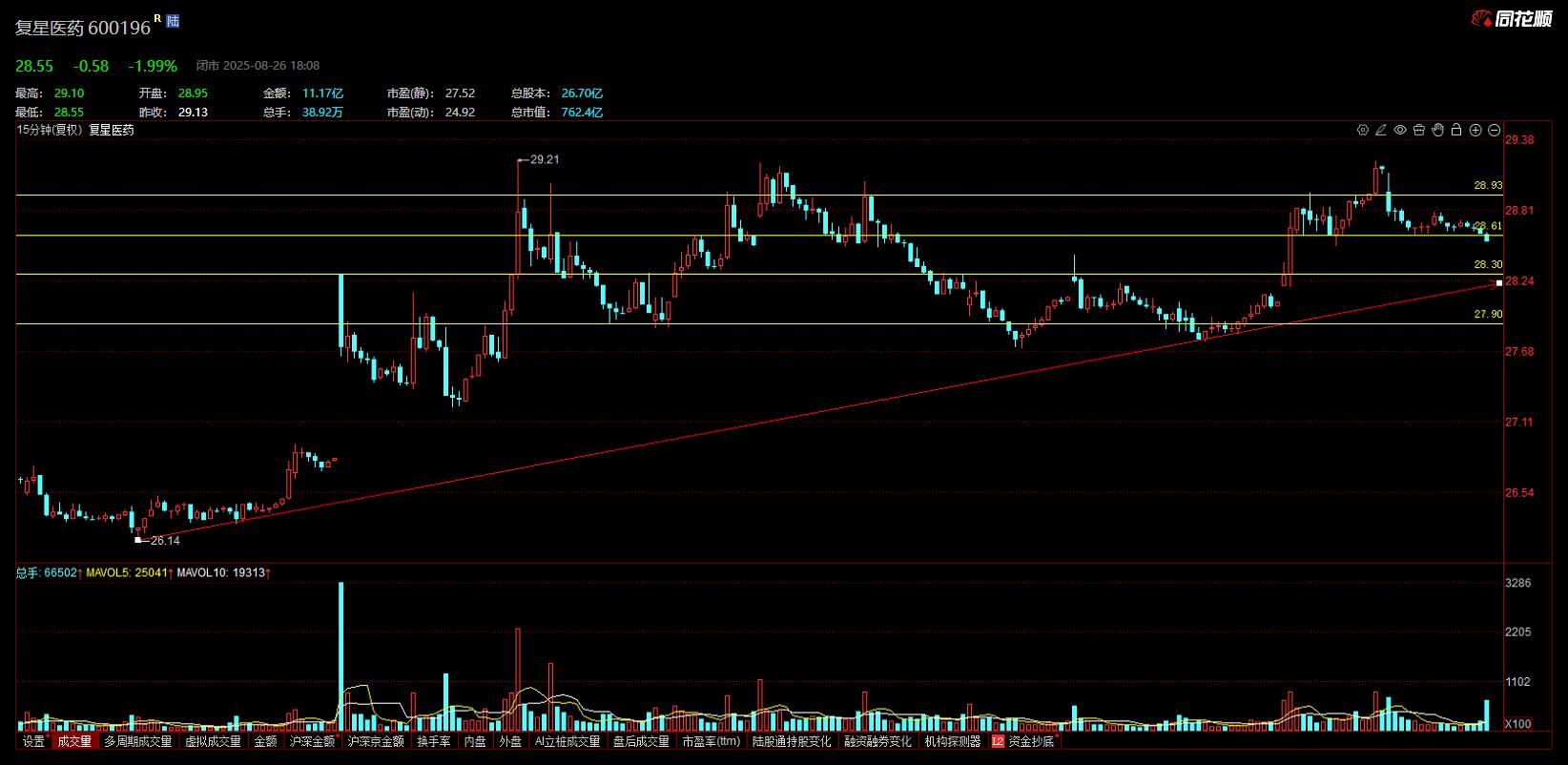Select the 沪深金额 tab
The width and height of the screenshot is (1568, 765).
[x=313, y=741]
